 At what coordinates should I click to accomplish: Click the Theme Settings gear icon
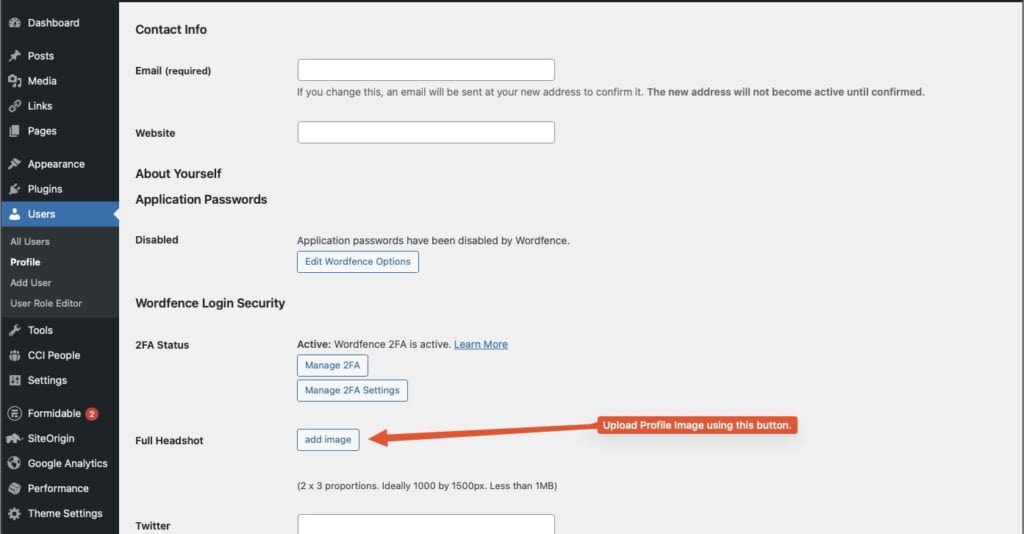[x=14, y=513]
